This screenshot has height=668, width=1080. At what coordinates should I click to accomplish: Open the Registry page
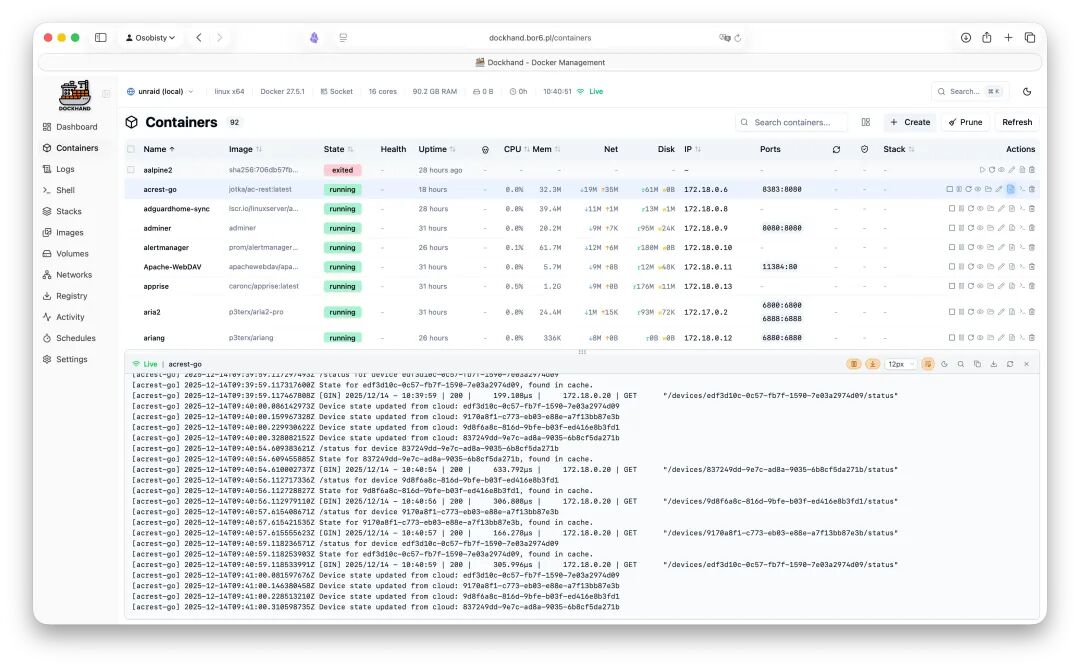(65, 296)
